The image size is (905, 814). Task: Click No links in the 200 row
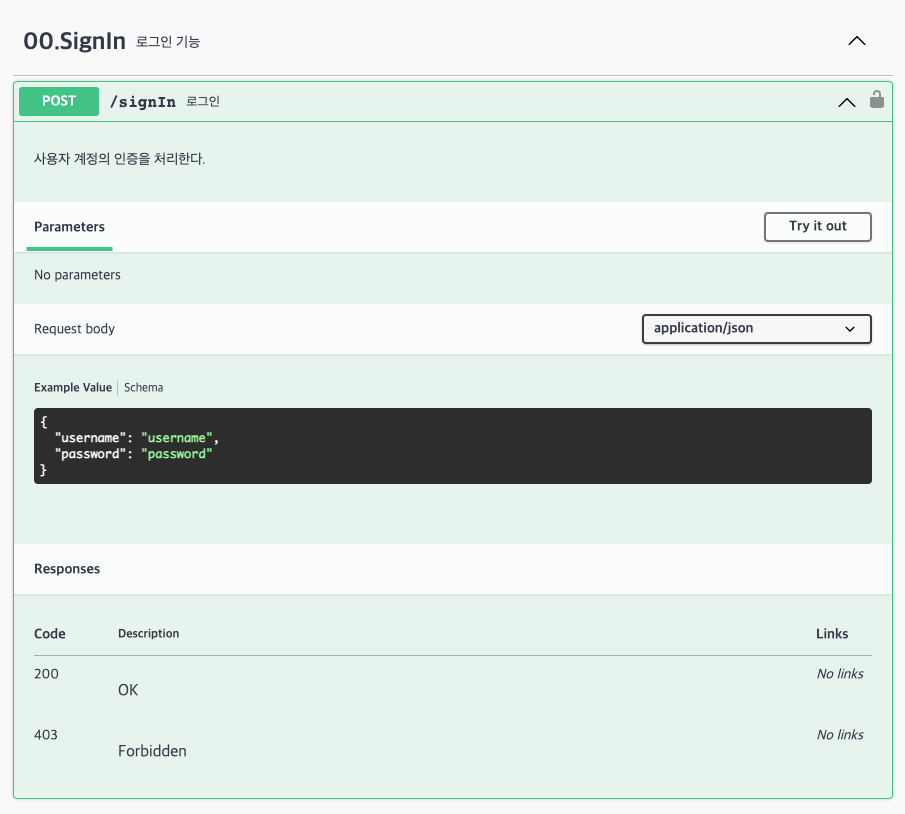(840, 674)
